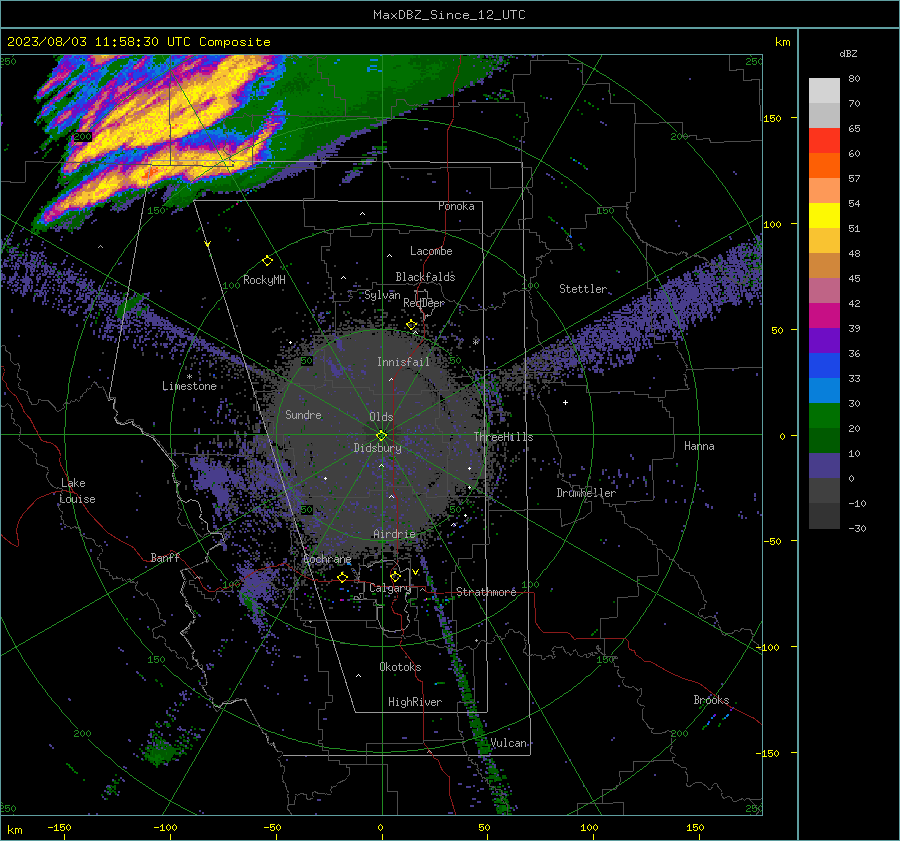Pick the bright green 20-30 dBZ swatch
The height and width of the screenshot is (841, 900).
coord(824,416)
